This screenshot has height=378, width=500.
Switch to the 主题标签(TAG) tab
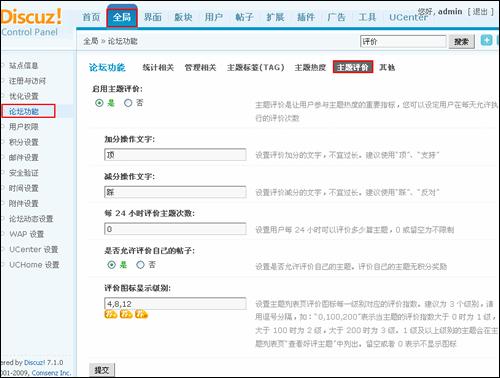coord(256,68)
